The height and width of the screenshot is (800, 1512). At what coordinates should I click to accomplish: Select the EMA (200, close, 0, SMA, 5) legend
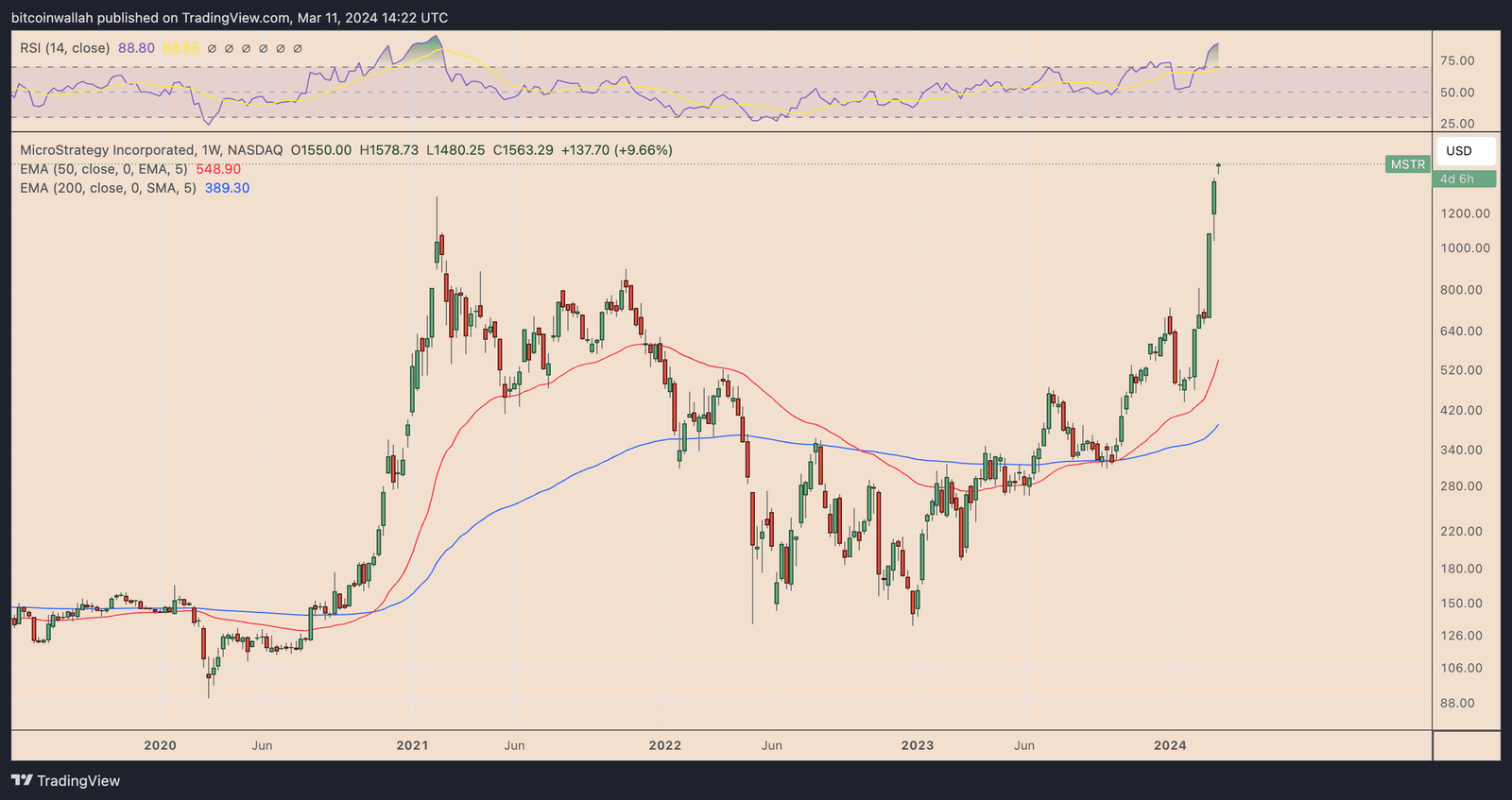coord(109,188)
